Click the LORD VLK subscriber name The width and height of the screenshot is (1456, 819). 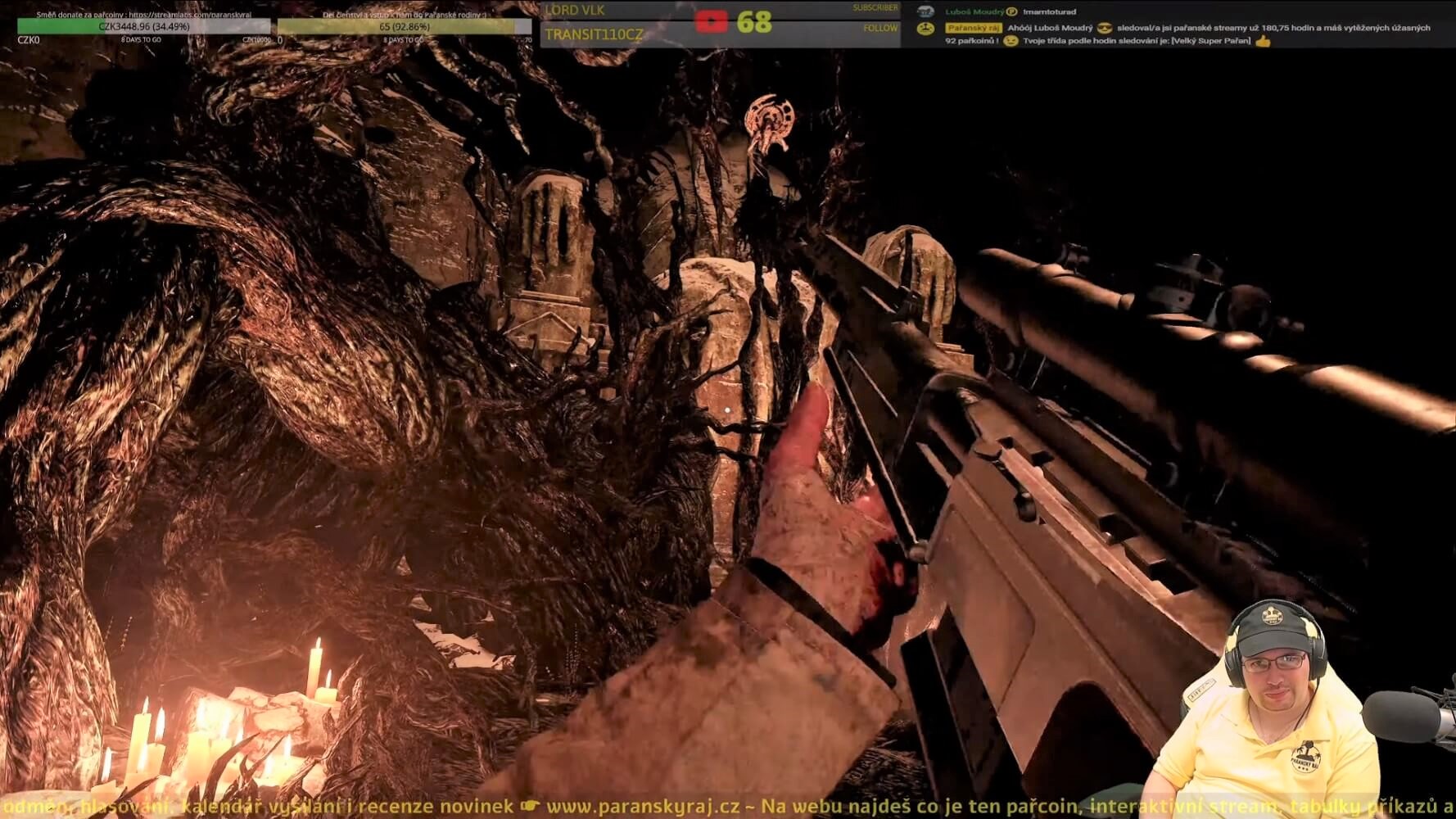tap(575, 10)
